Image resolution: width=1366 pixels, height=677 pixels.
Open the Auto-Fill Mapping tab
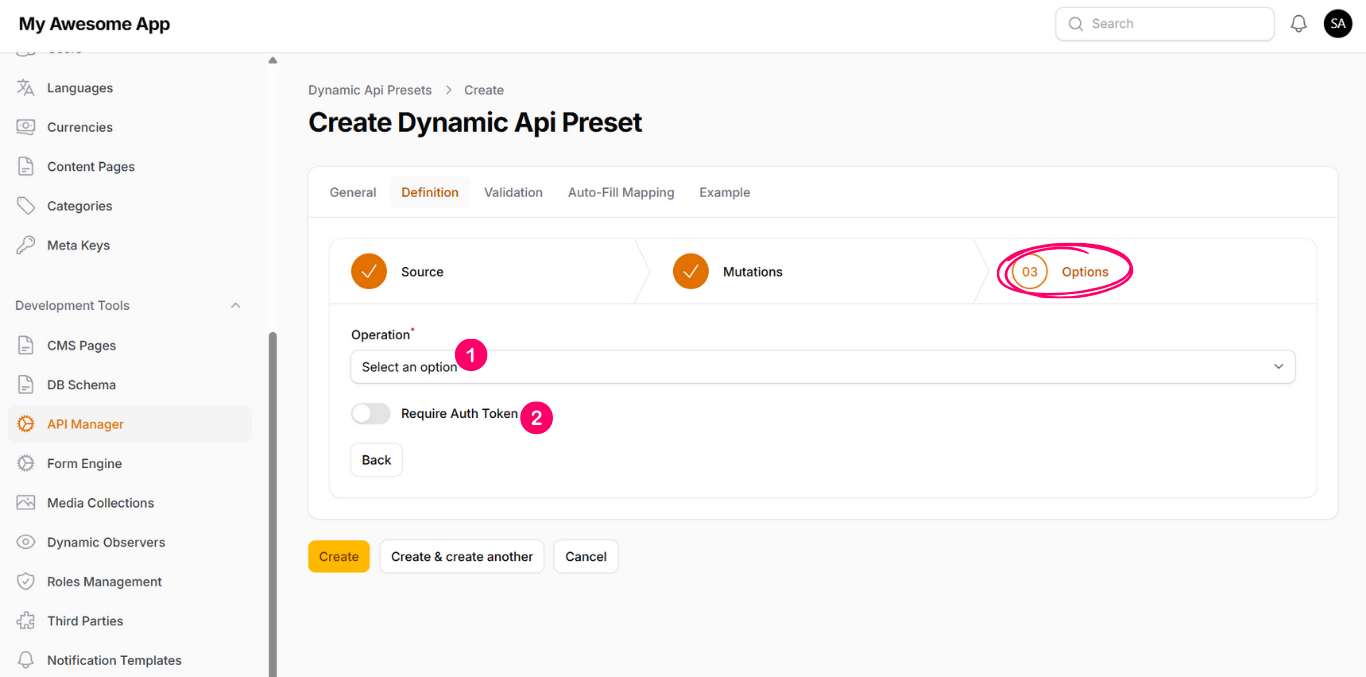click(620, 192)
